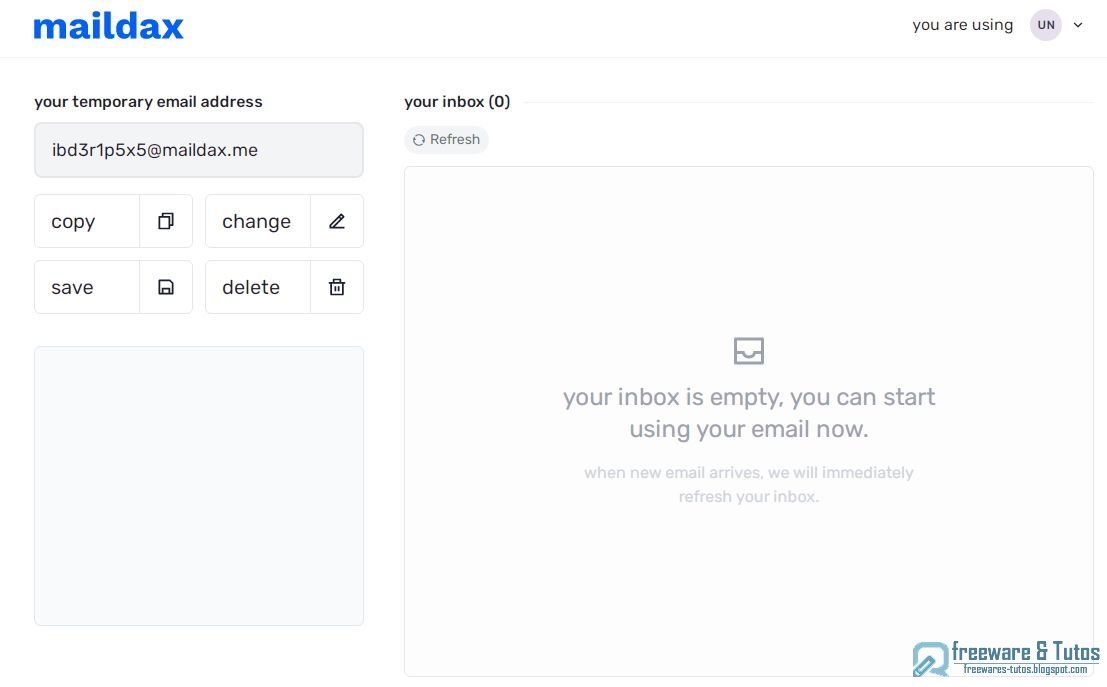This screenshot has height=687, width=1107.
Task: Click the maildax logo
Action: point(108,26)
